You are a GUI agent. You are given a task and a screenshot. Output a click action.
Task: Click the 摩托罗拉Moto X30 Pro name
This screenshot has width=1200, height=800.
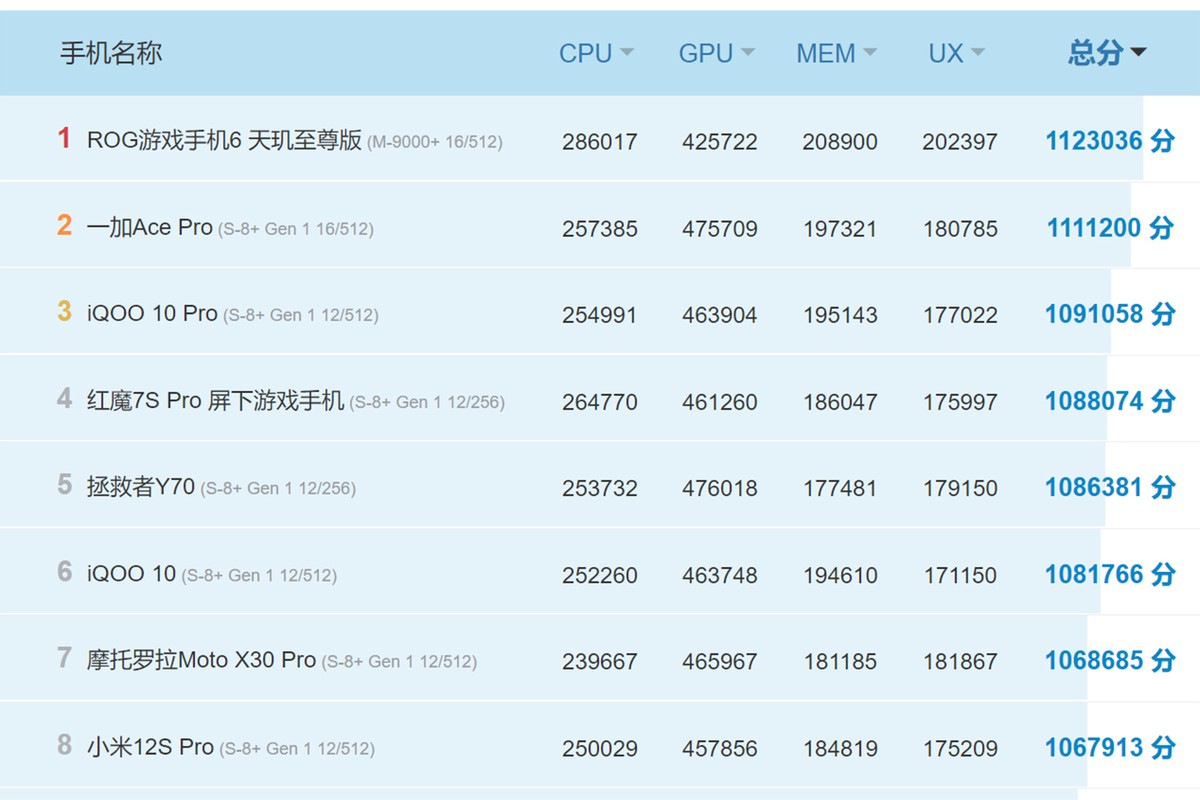[200, 660]
